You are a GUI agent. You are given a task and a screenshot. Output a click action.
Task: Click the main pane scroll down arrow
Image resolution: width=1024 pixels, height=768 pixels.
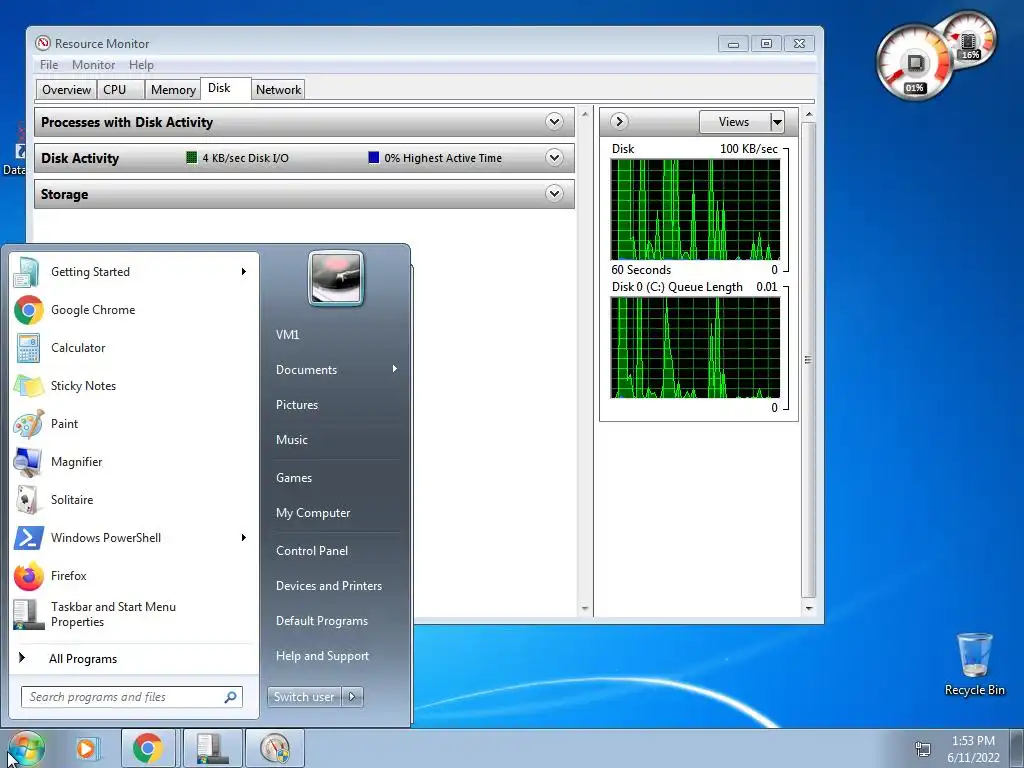point(584,609)
